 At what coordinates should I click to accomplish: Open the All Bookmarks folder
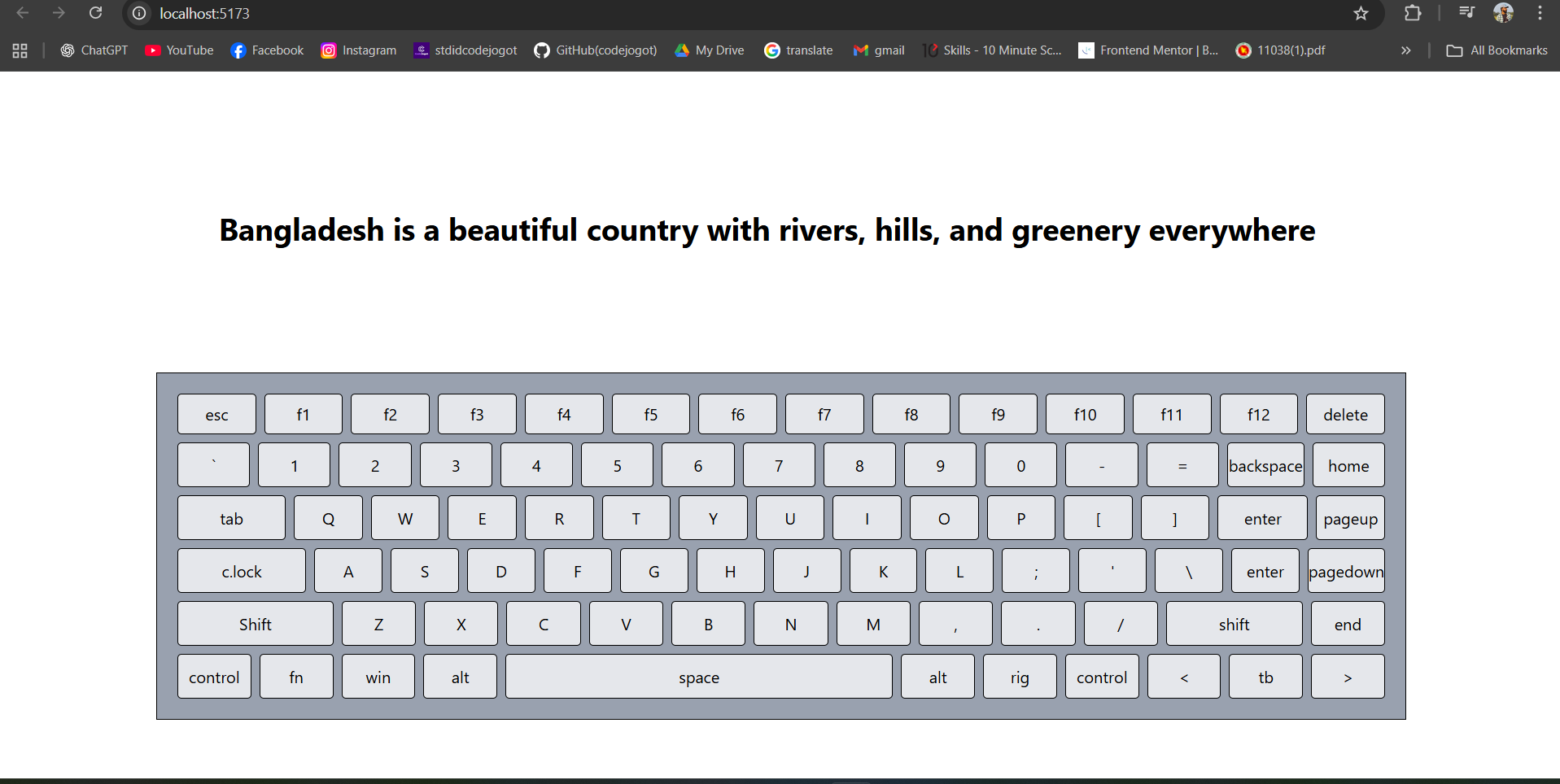coord(1497,50)
